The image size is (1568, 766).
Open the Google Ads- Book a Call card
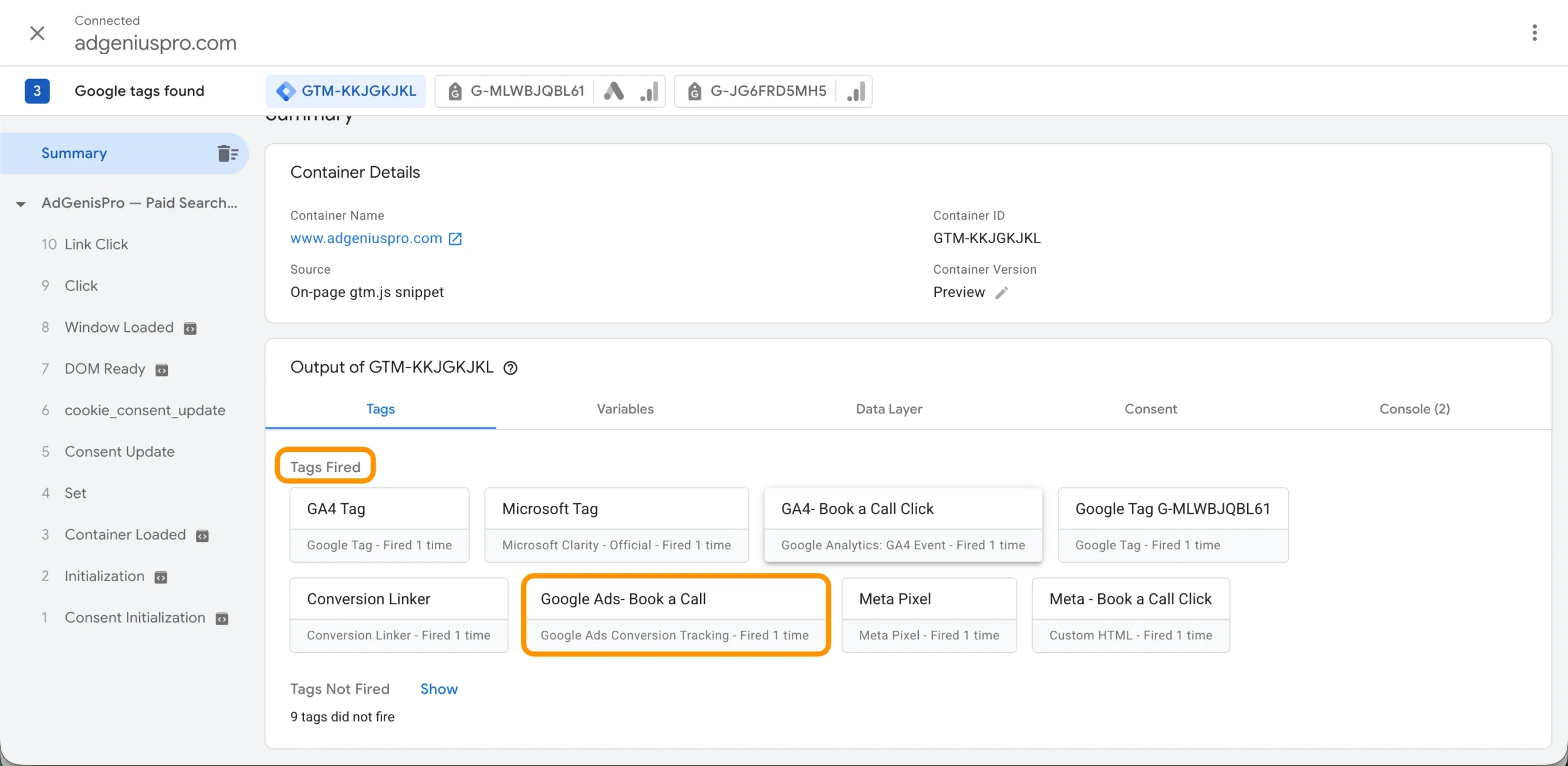[676, 615]
